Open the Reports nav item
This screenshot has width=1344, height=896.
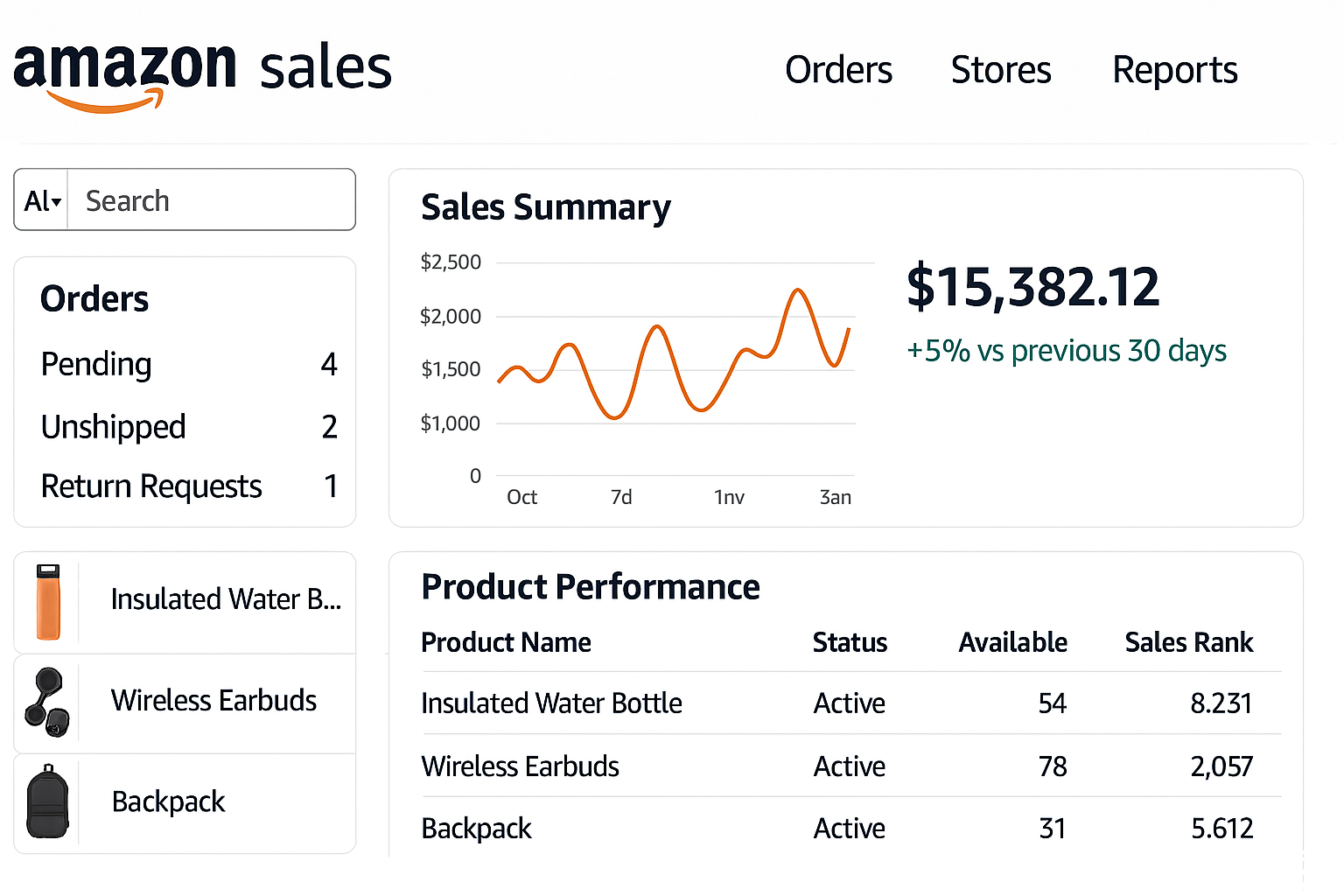click(1174, 70)
